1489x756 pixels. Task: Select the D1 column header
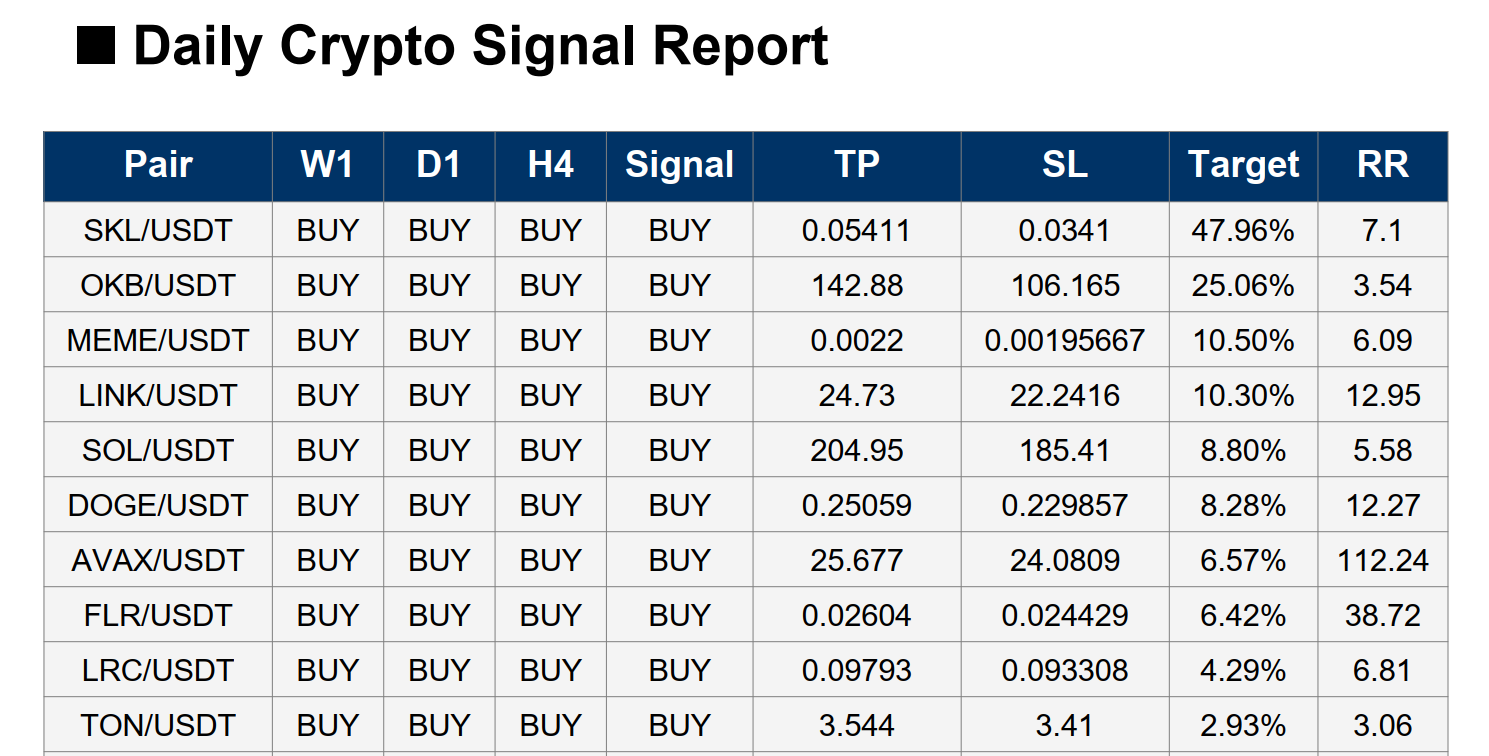[x=438, y=165]
